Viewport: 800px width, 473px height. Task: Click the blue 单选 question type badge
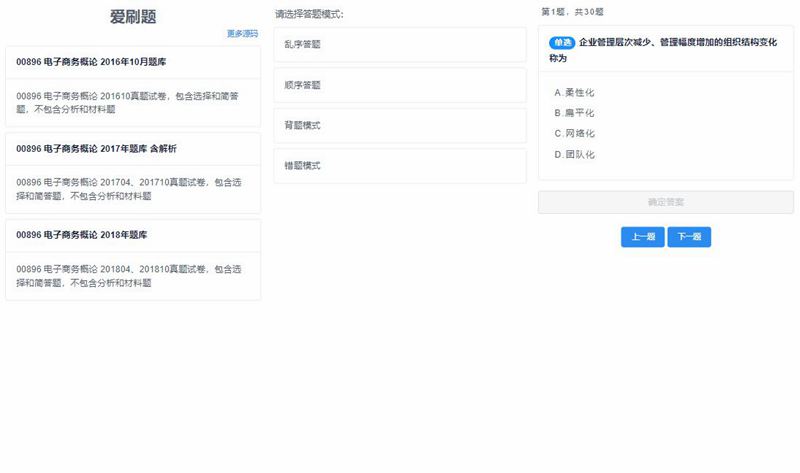coord(562,42)
